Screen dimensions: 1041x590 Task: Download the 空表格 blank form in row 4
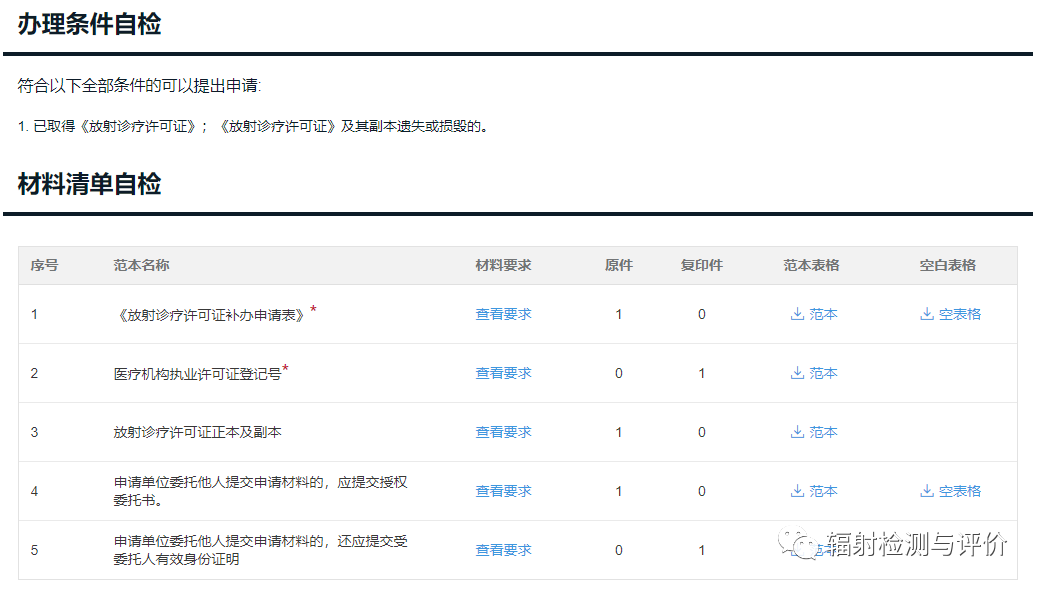click(947, 490)
